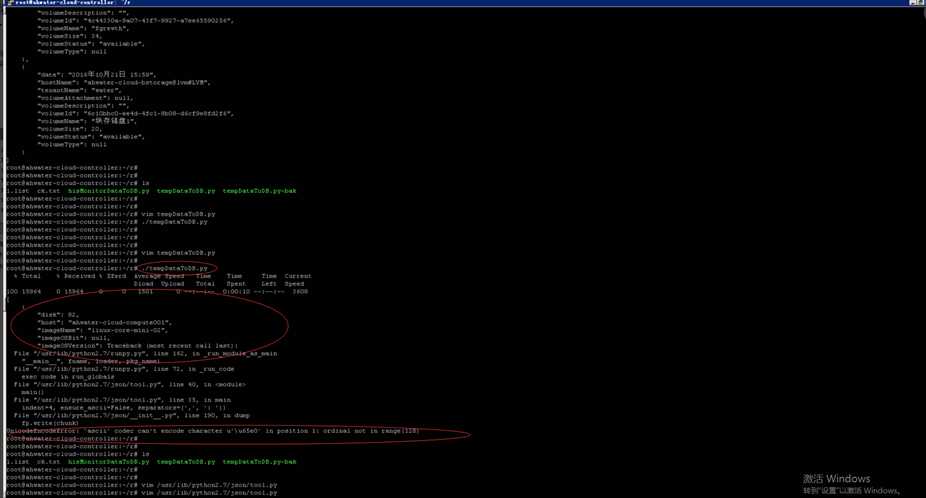Screen dimensions: 926x498
Task: Click the "fp.write(chunk)" line
Action: [x=51, y=423]
